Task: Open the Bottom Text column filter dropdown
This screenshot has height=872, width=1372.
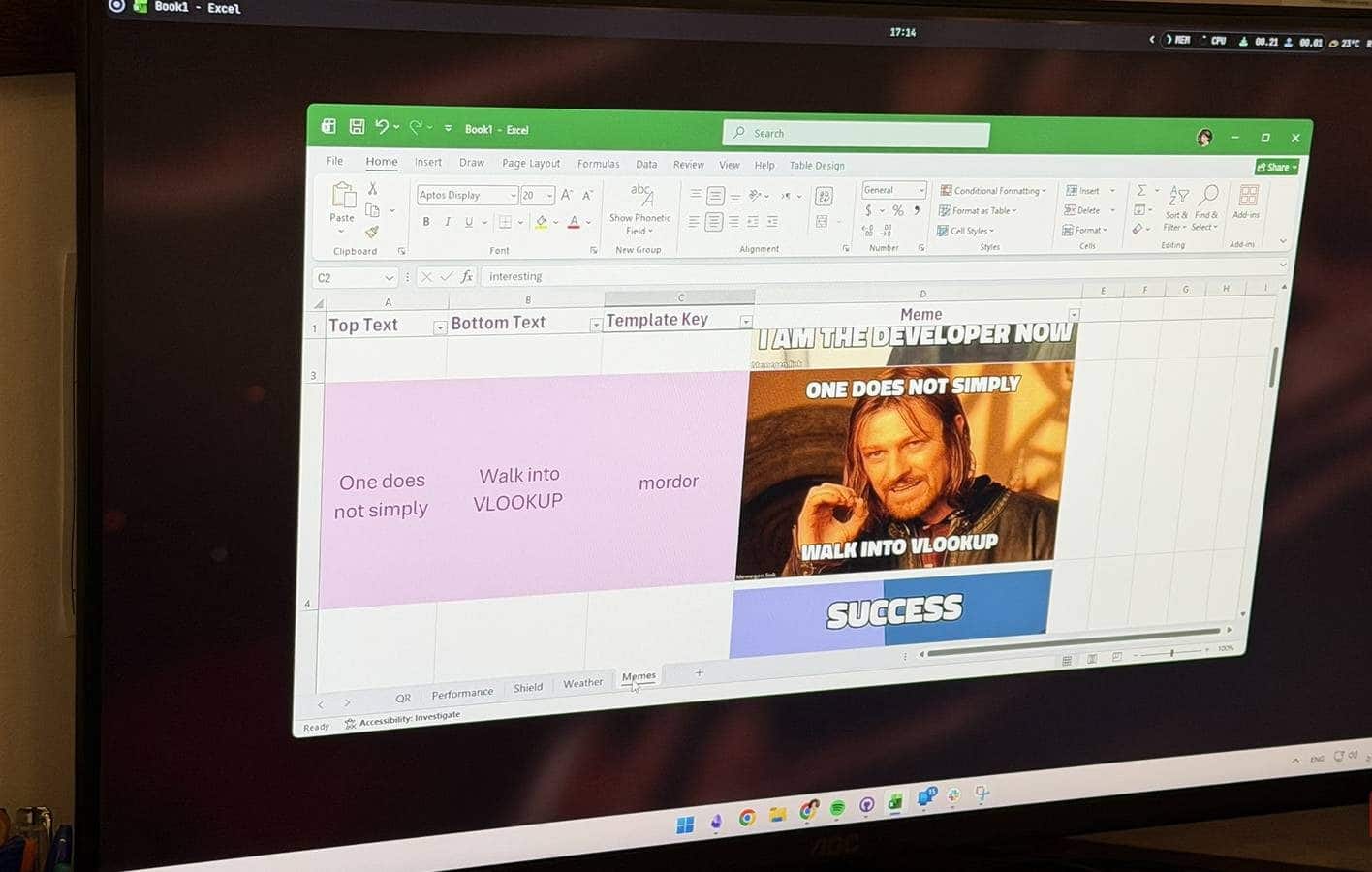Action: (x=595, y=325)
